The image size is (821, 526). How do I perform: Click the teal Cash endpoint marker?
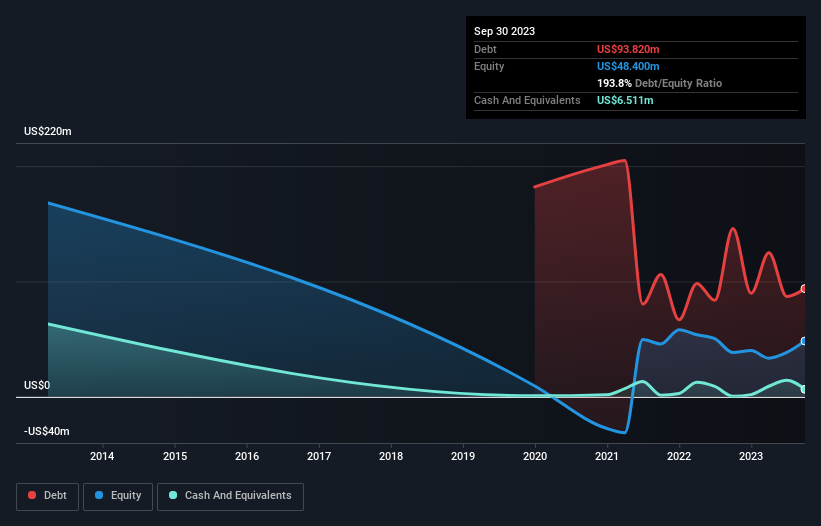tap(805, 389)
